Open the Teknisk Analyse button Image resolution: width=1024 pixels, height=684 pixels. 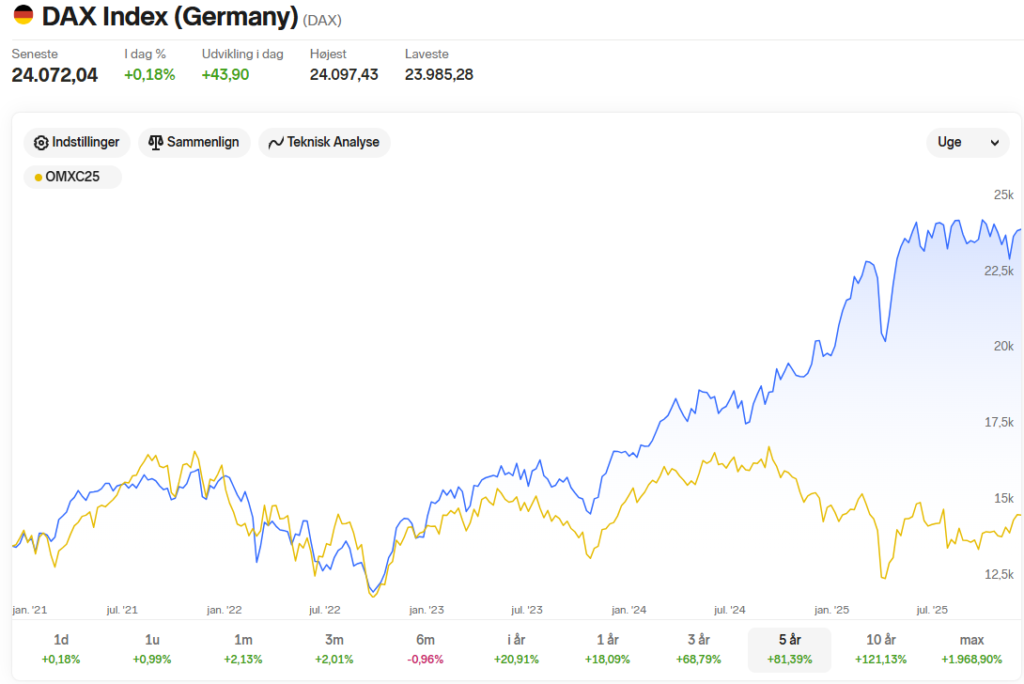point(325,142)
